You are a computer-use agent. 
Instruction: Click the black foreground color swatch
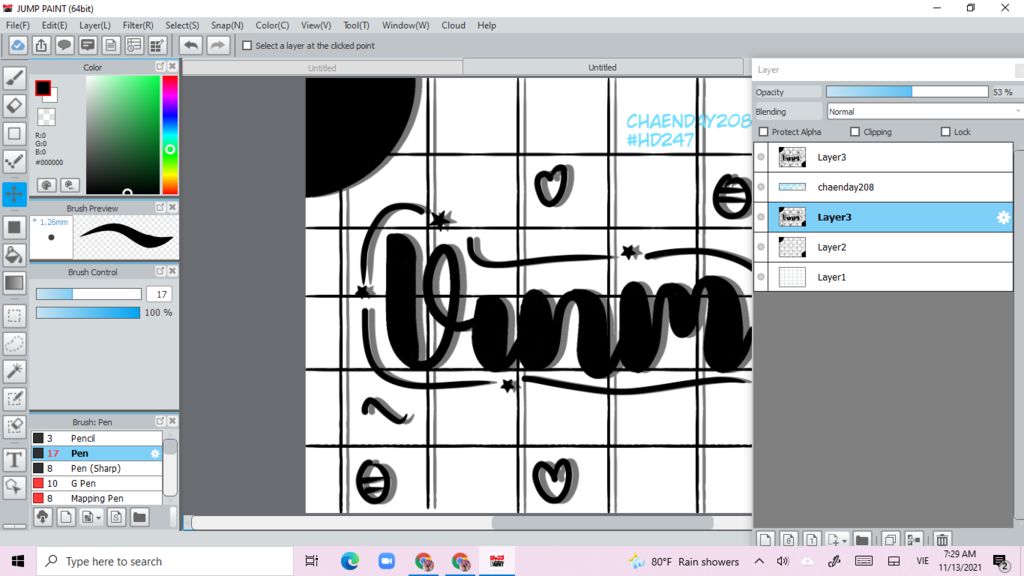point(42,88)
